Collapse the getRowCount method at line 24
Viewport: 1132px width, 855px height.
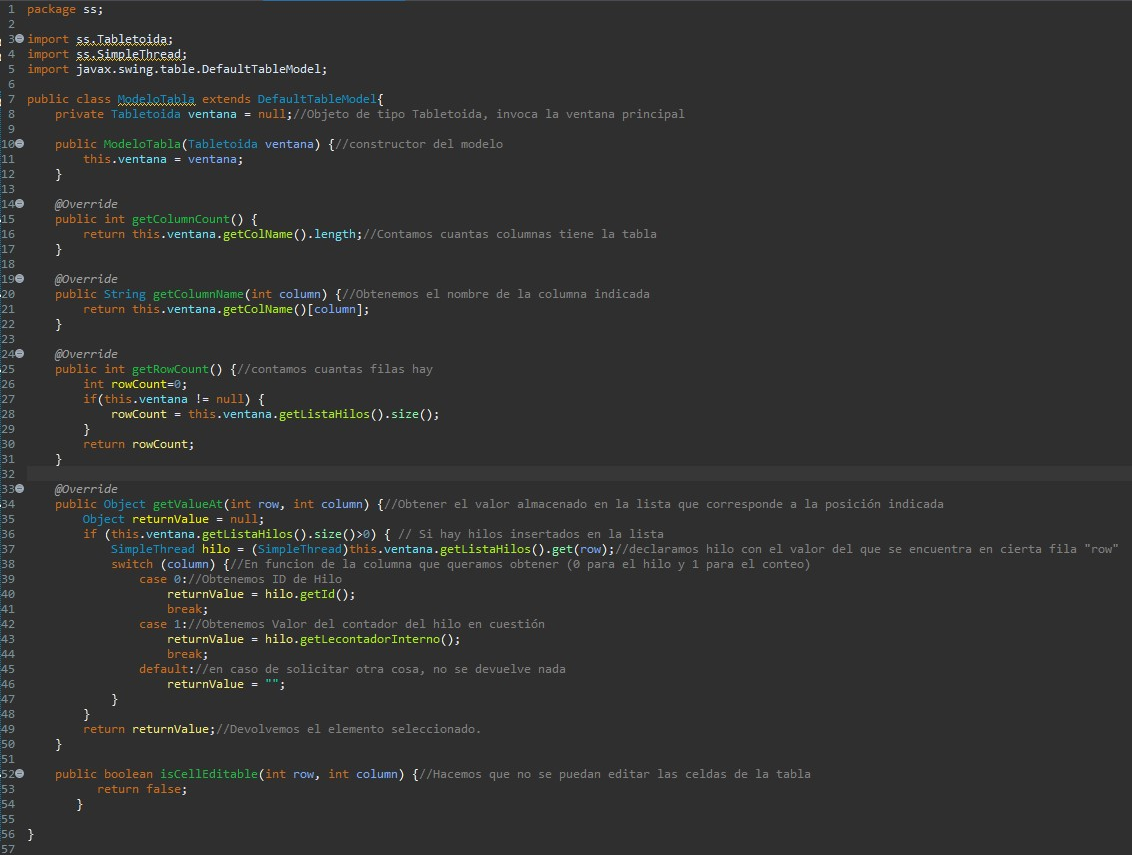click(19, 354)
